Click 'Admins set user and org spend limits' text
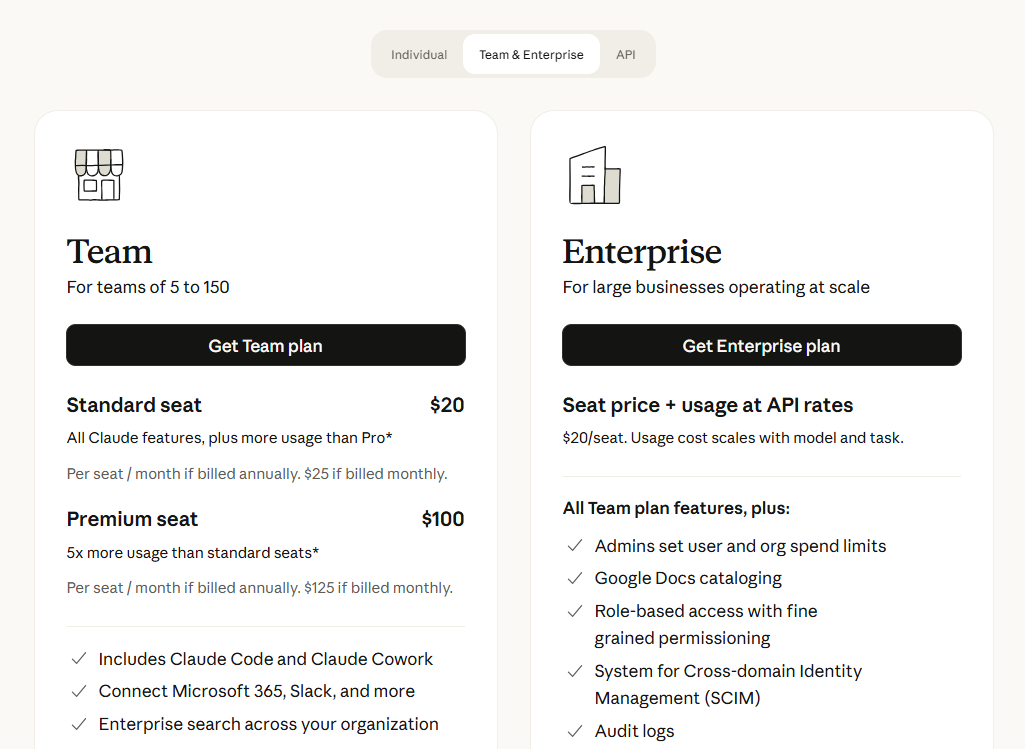Screen dimensions: 1025x749 (x=740, y=546)
